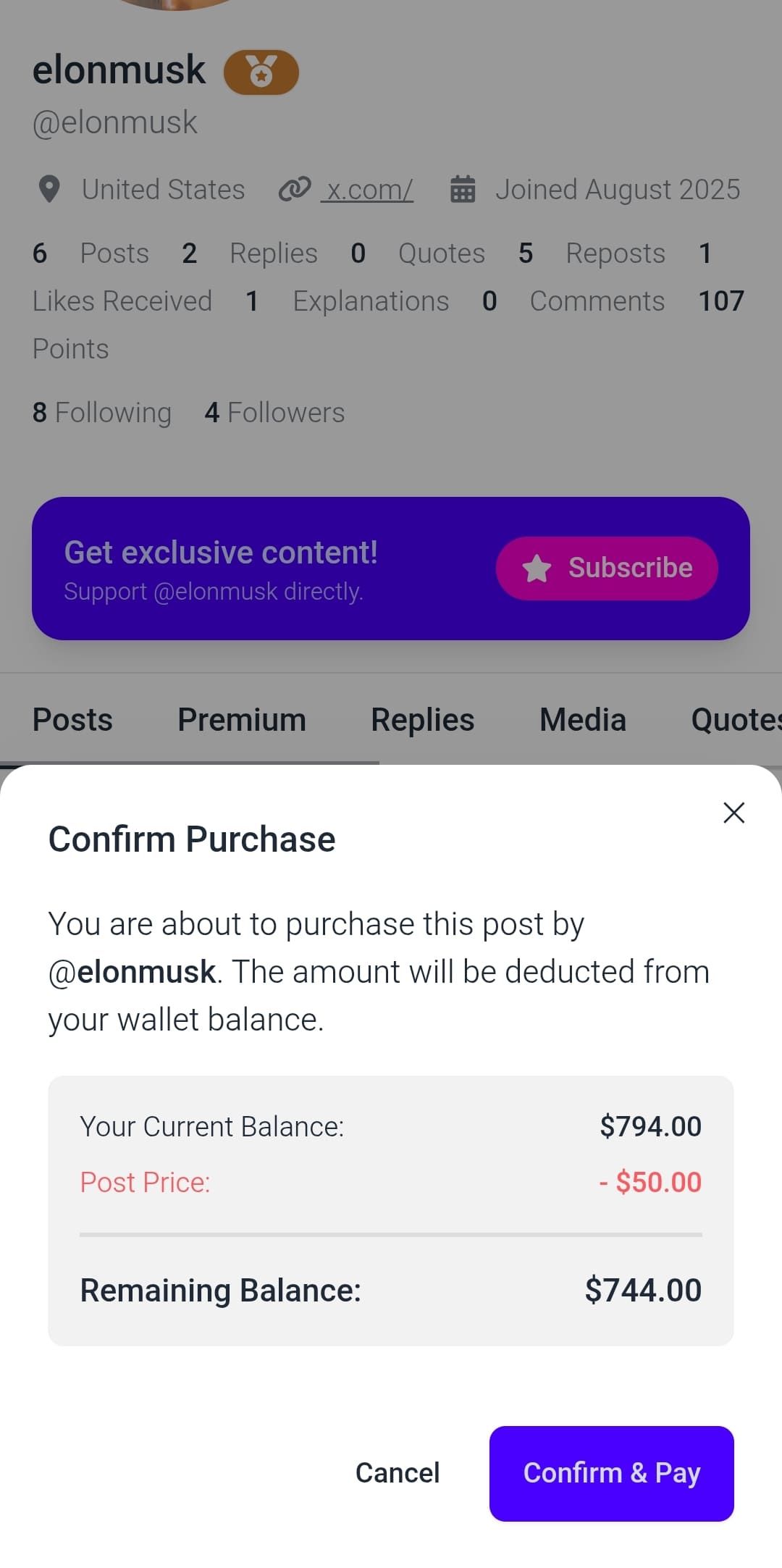Click the Post Price amount
This screenshot has height=1568, width=782.
pos(650,1182)
